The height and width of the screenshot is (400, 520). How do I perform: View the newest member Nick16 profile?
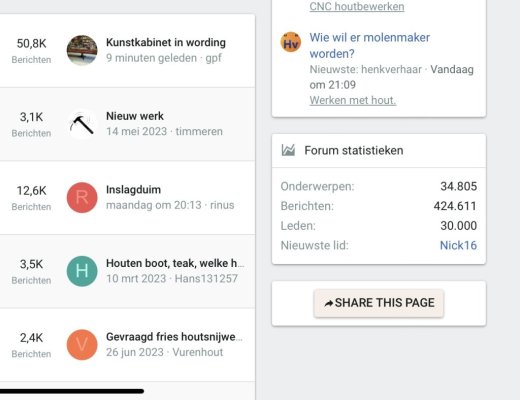pyautogui.click(x=458, y=245)
